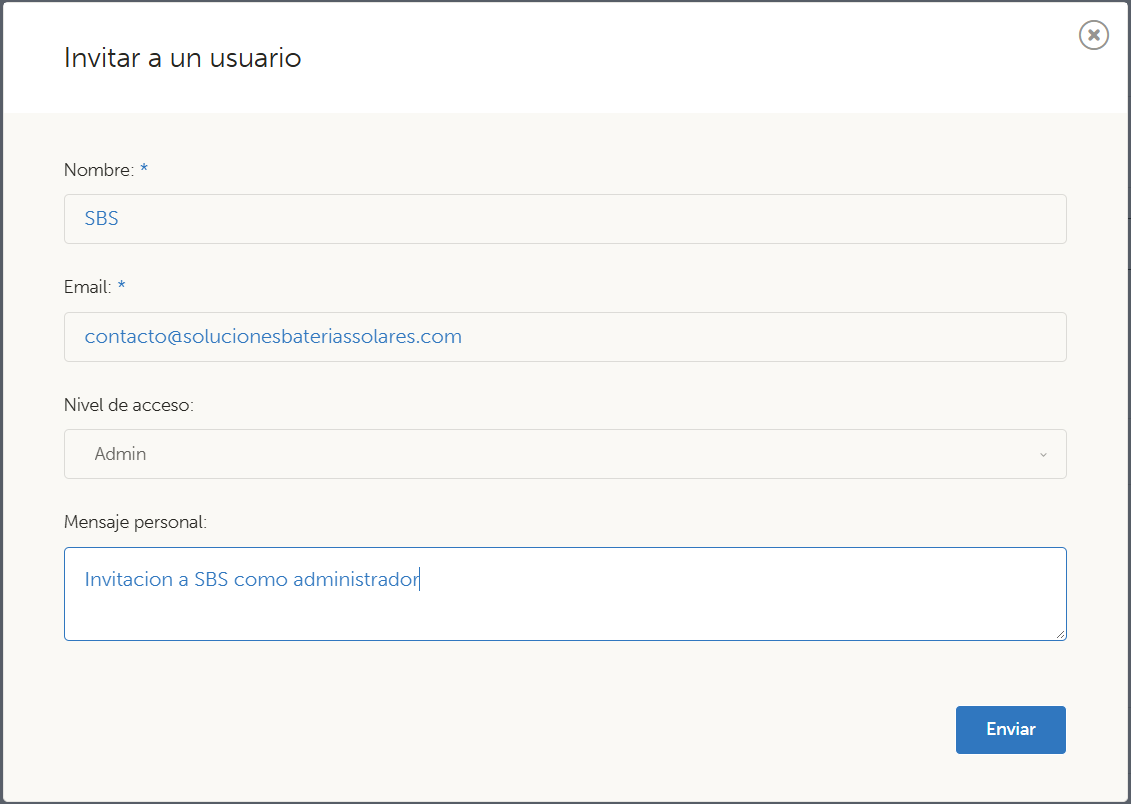Close the Invitar a un usuario dialog
The image size is (1131, 804).
point(1093,35)
